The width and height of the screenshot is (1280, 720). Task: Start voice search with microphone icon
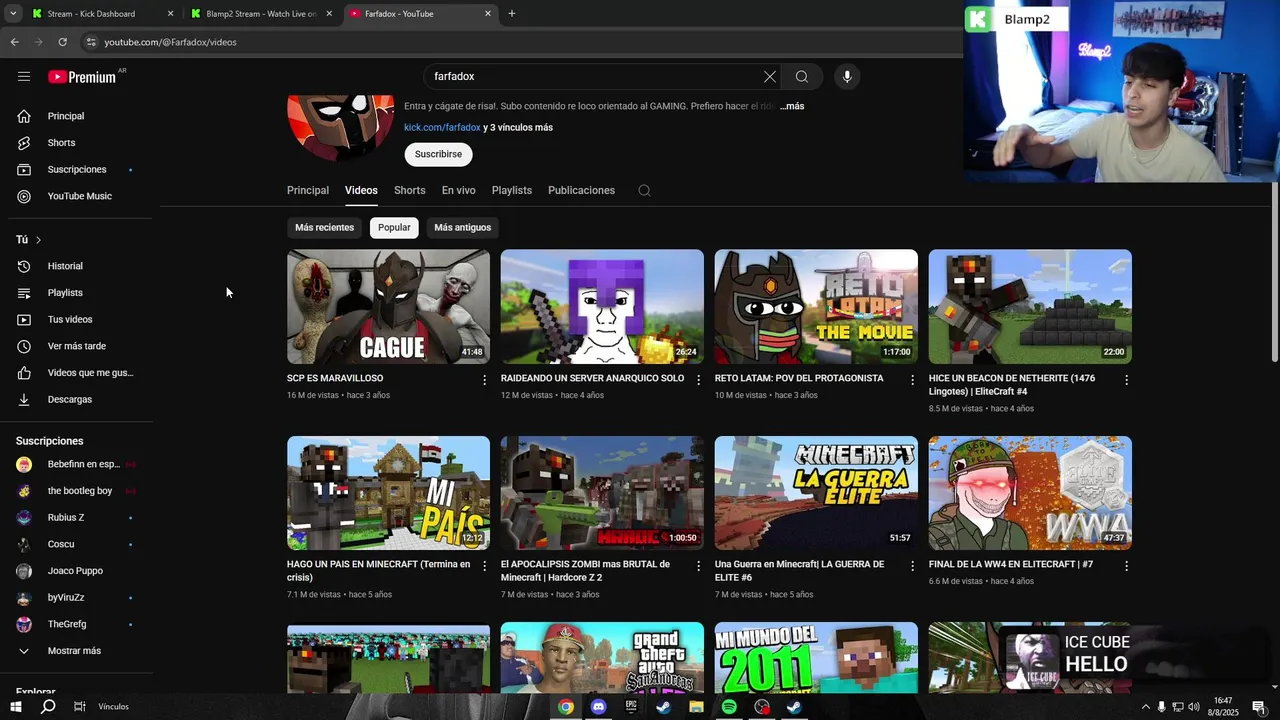(847, 76)
